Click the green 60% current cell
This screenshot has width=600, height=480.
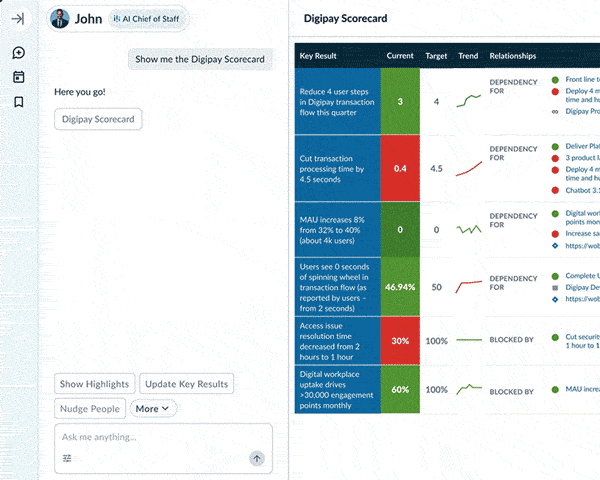point(400,390)
